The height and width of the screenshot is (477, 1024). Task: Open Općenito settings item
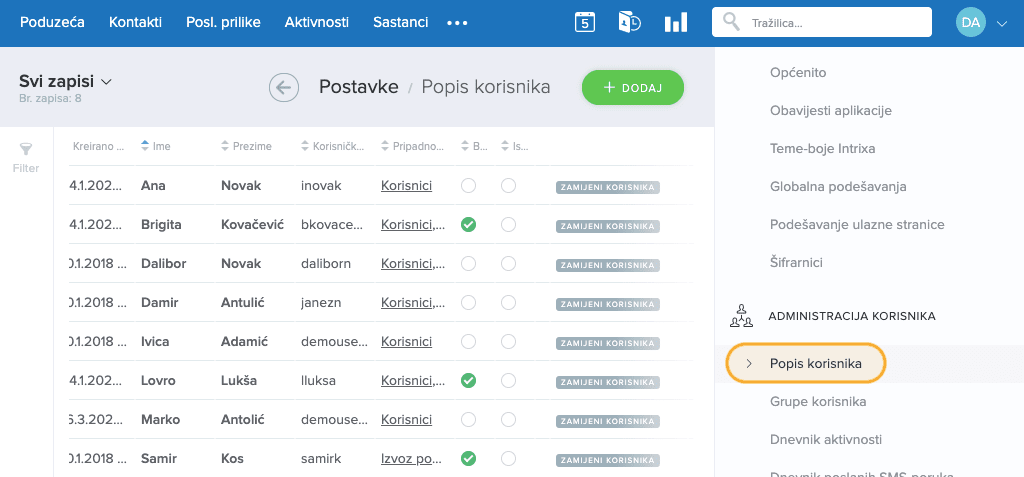tap(798, 73)
